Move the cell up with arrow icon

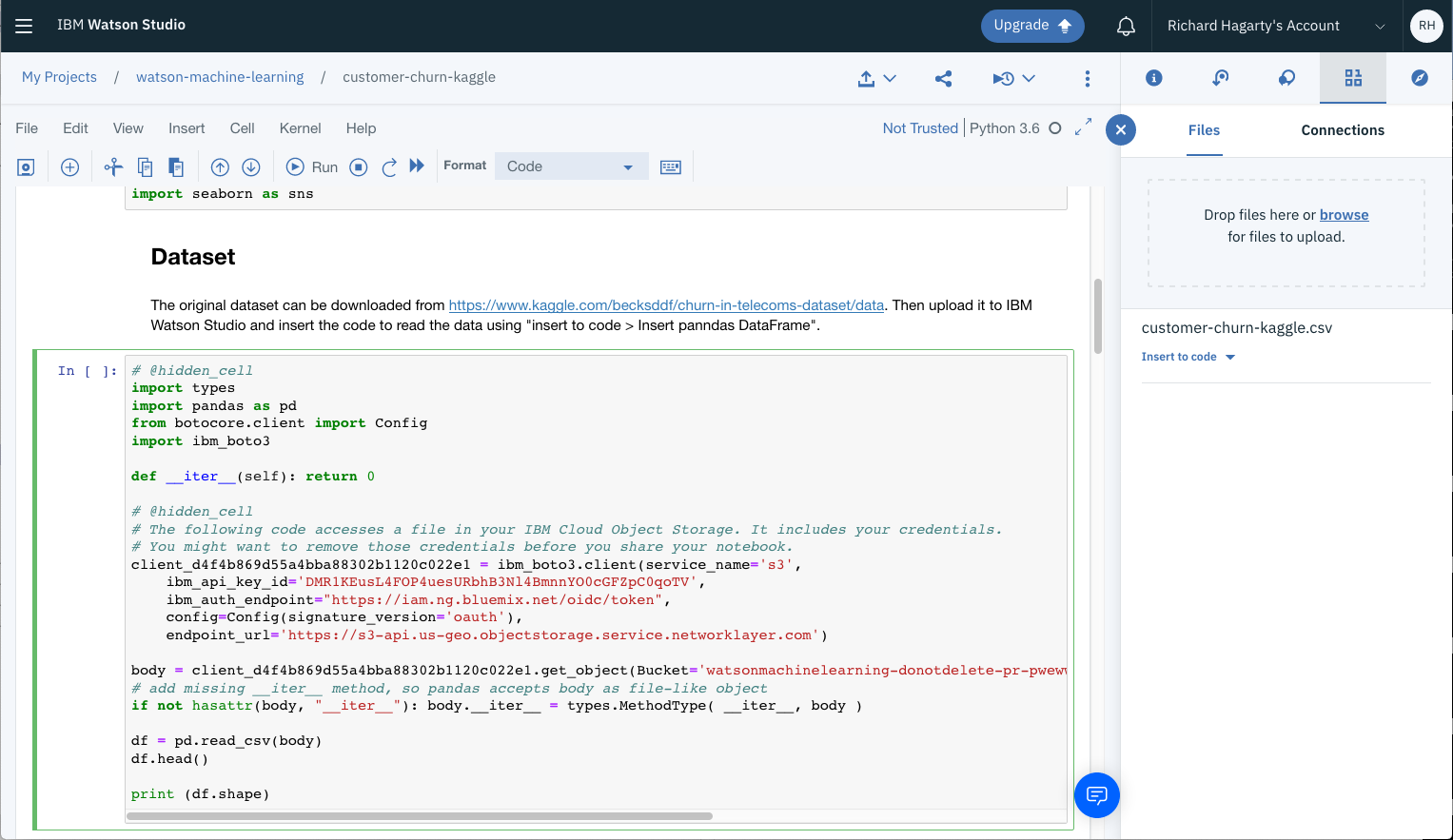[220, 167]
